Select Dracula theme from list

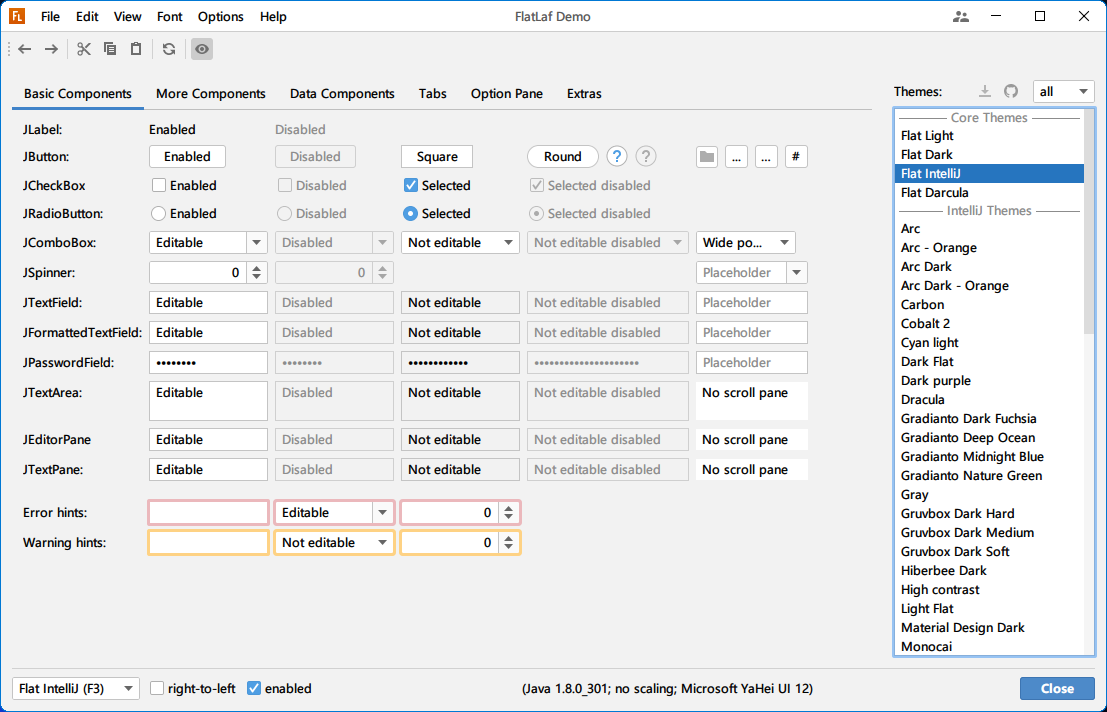tap(989, 399)
